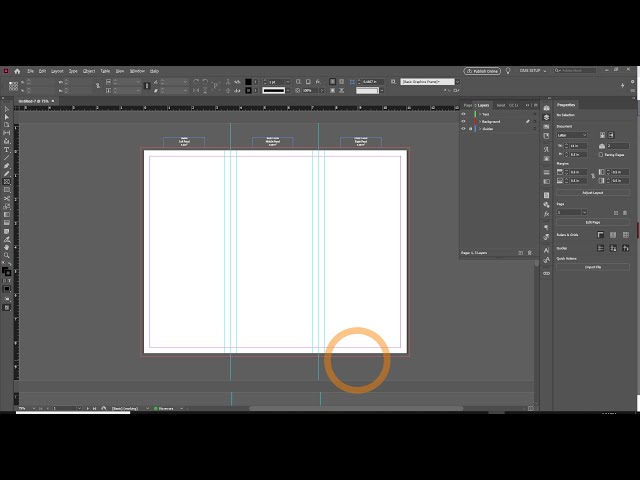Viewport: 640px width, 480px height.
Task: Toggle visibility of Guides layer
Action: (x=463, y=129)
